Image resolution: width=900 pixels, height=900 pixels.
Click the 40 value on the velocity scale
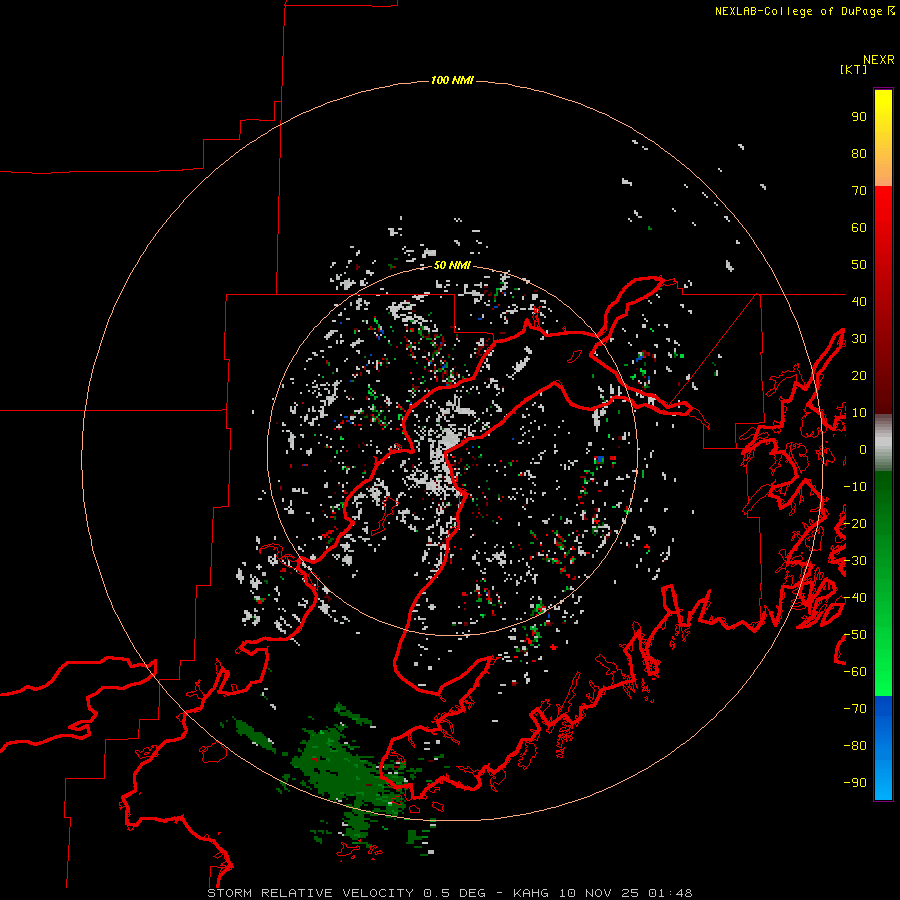coord(859,302)
